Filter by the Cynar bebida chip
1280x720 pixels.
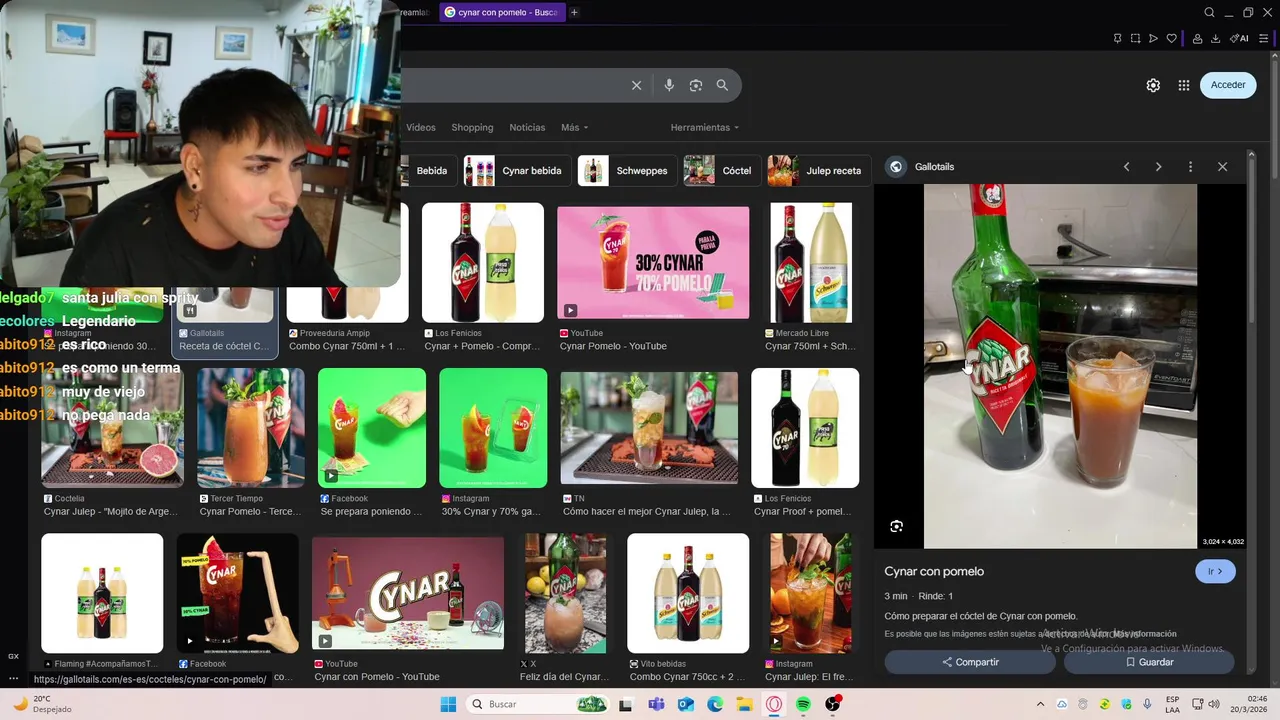[517, 171]
